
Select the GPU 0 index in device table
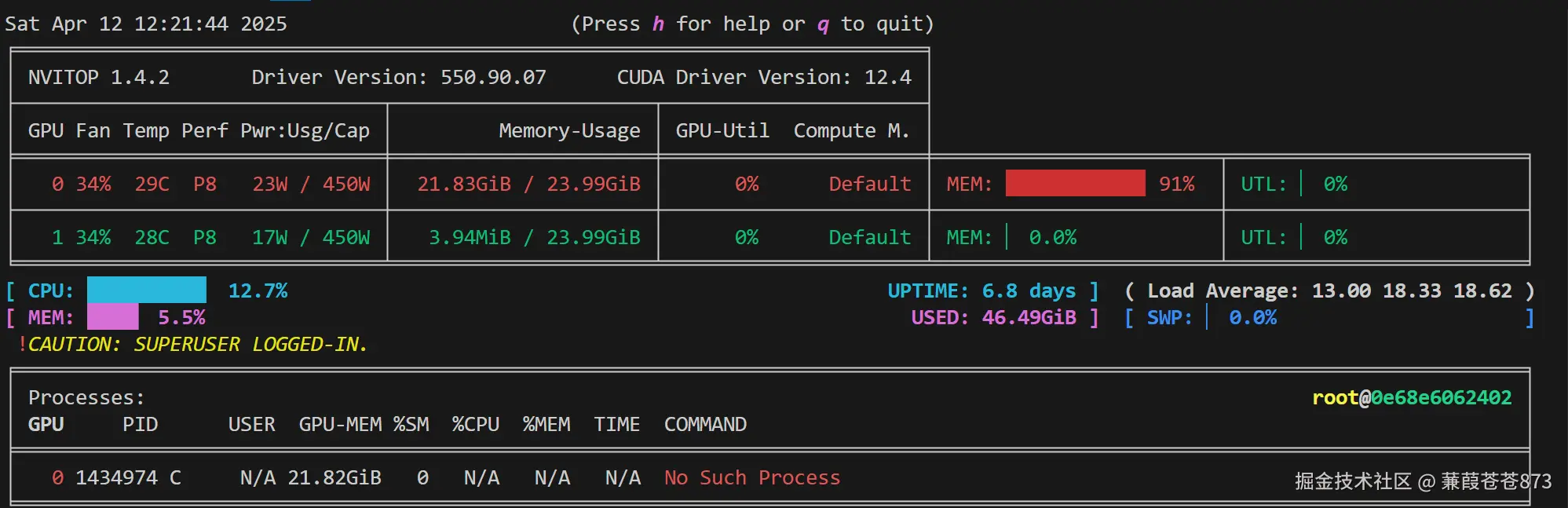pos(57,184)
